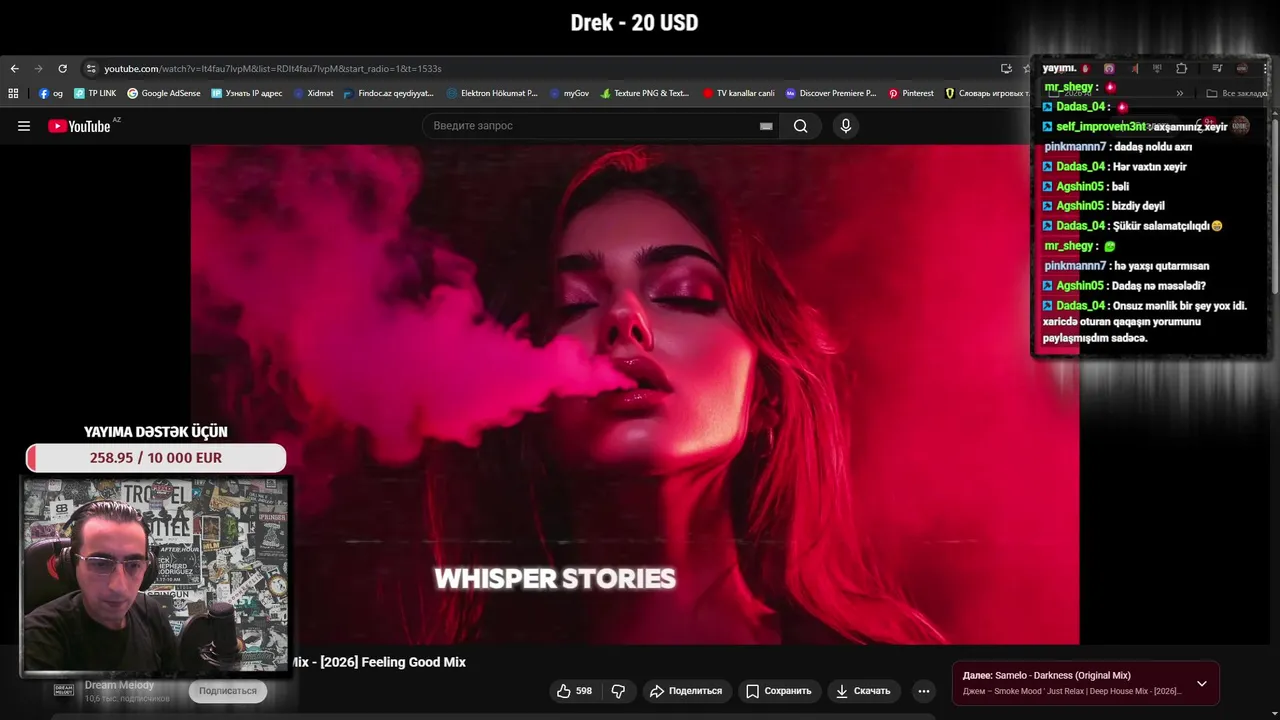Screen dimensions: 1280x720
Task: Expand the bookmarks overflow chevron
Action: [1180, 93]
